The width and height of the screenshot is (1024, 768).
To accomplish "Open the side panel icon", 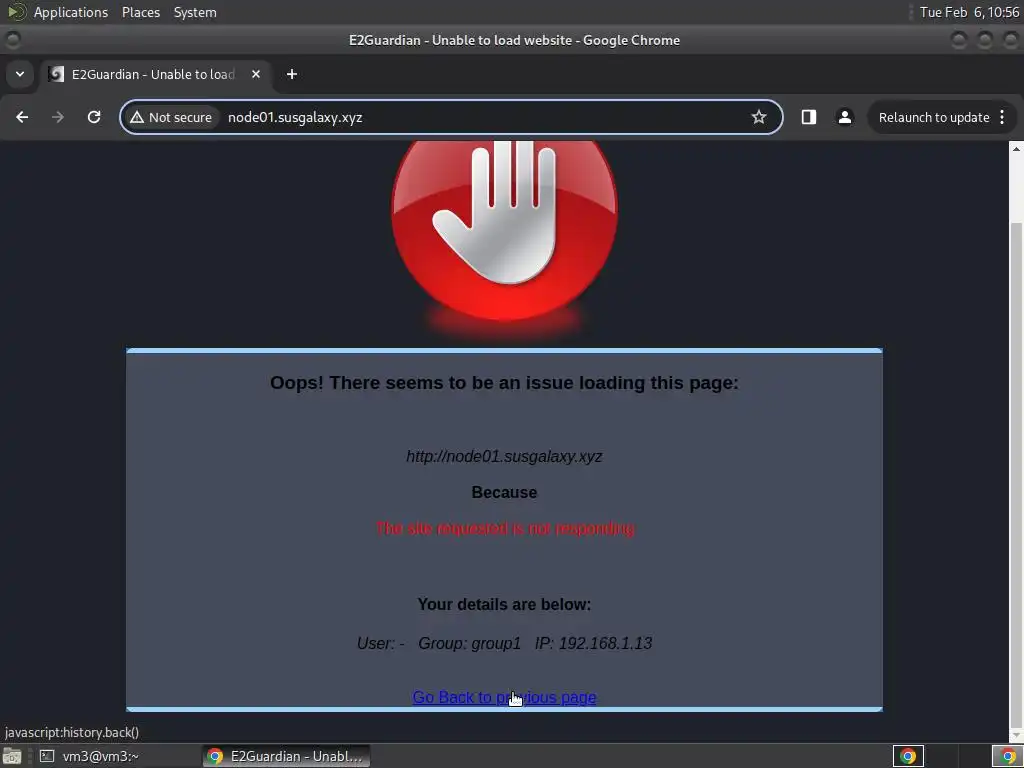I will click(808, 117).
